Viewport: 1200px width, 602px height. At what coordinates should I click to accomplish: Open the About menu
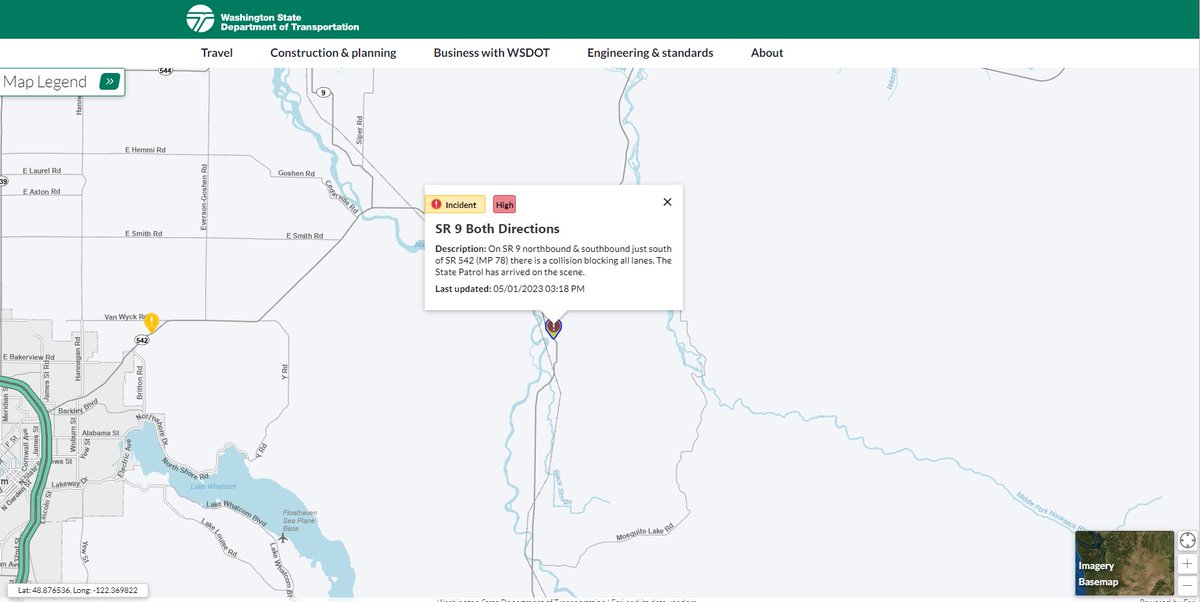(766, 52)
